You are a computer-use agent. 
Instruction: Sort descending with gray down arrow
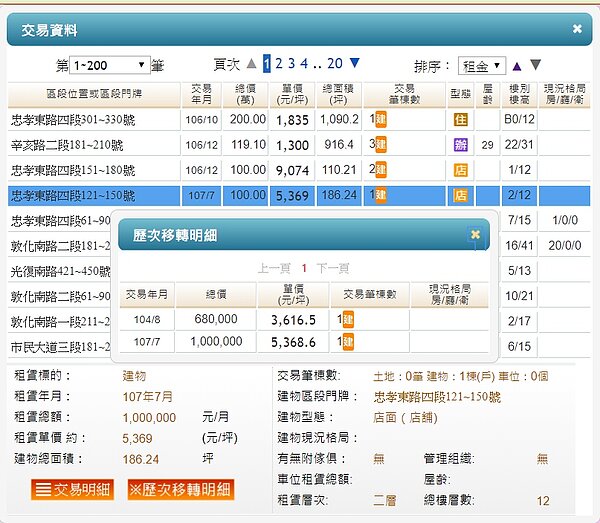click(536, 65)
